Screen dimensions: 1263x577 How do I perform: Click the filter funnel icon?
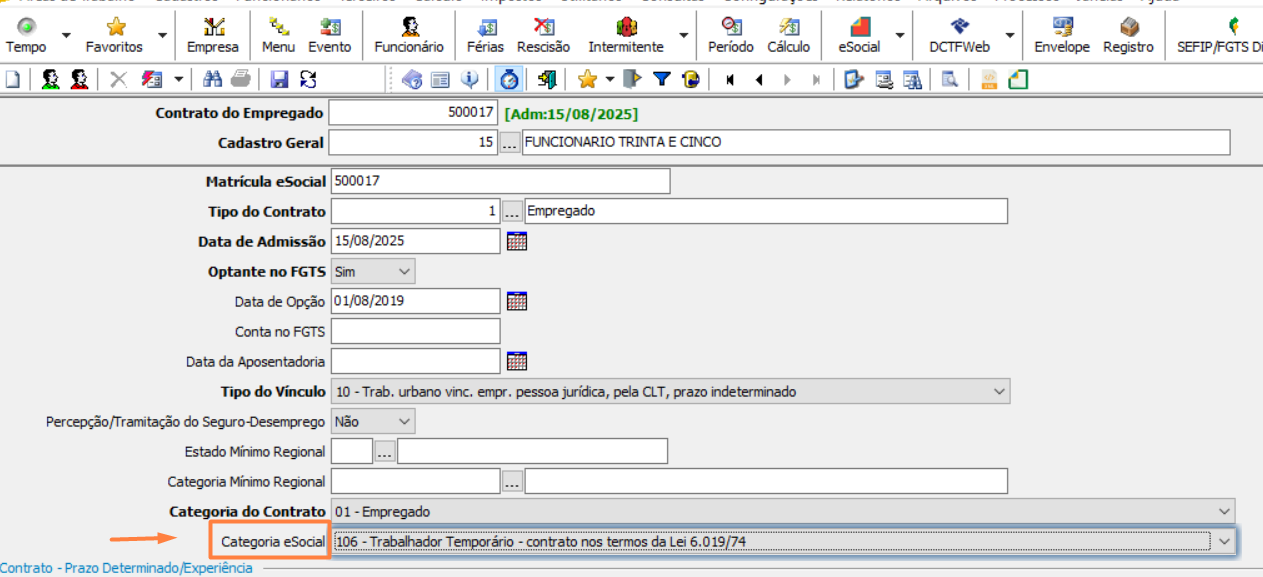tap(661, 80)
